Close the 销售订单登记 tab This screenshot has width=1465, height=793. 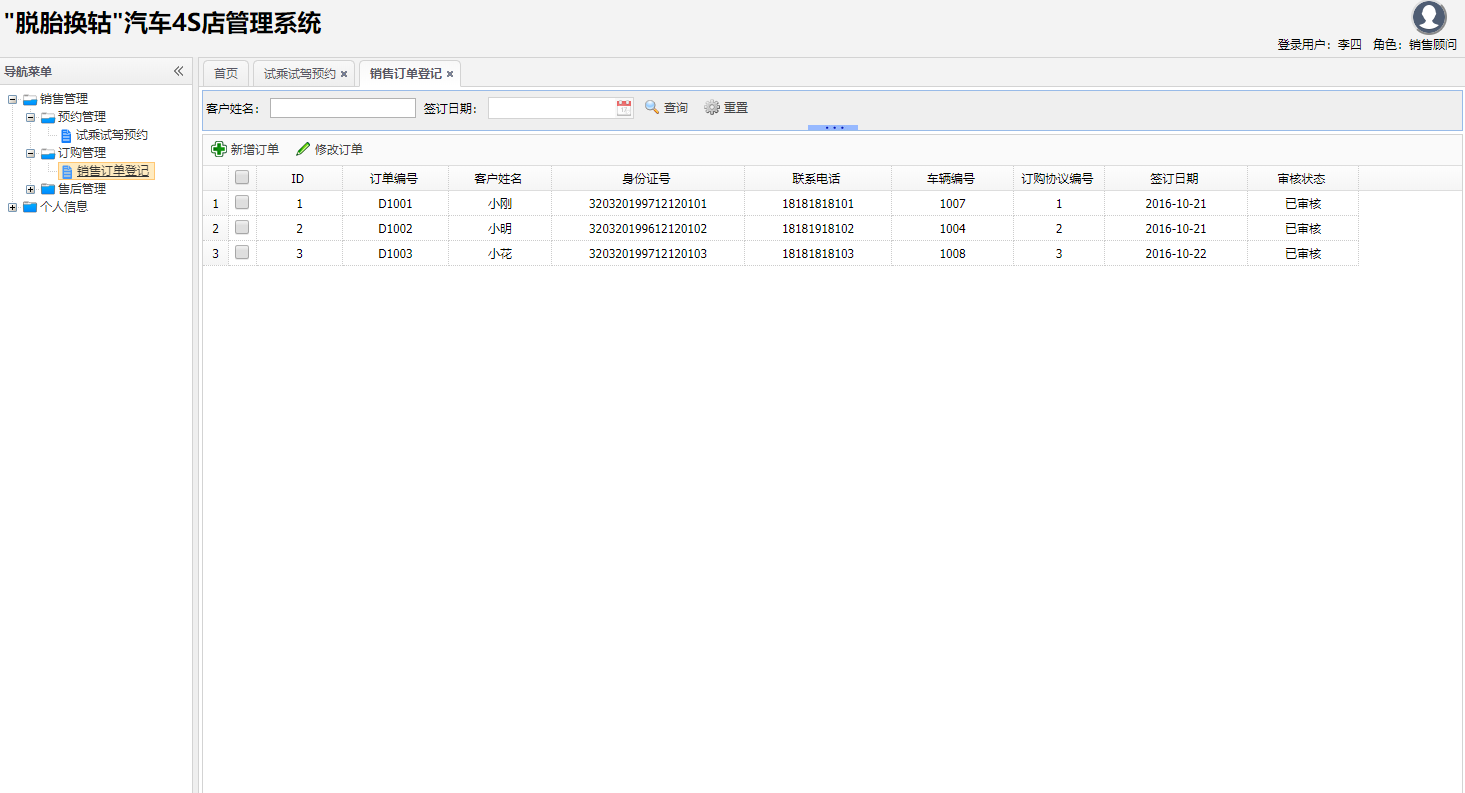point(450,74)
